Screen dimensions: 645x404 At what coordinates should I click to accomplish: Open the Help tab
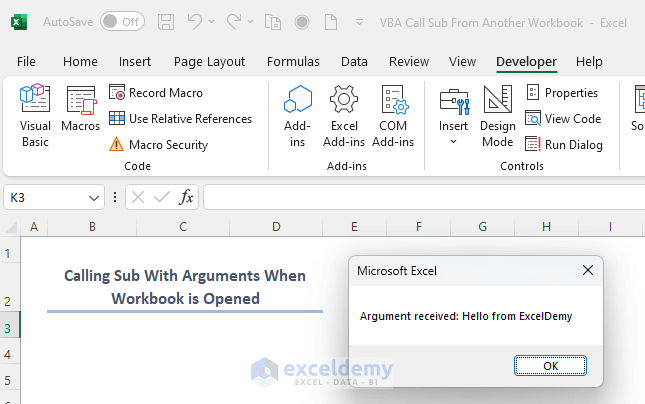point(589,62)
